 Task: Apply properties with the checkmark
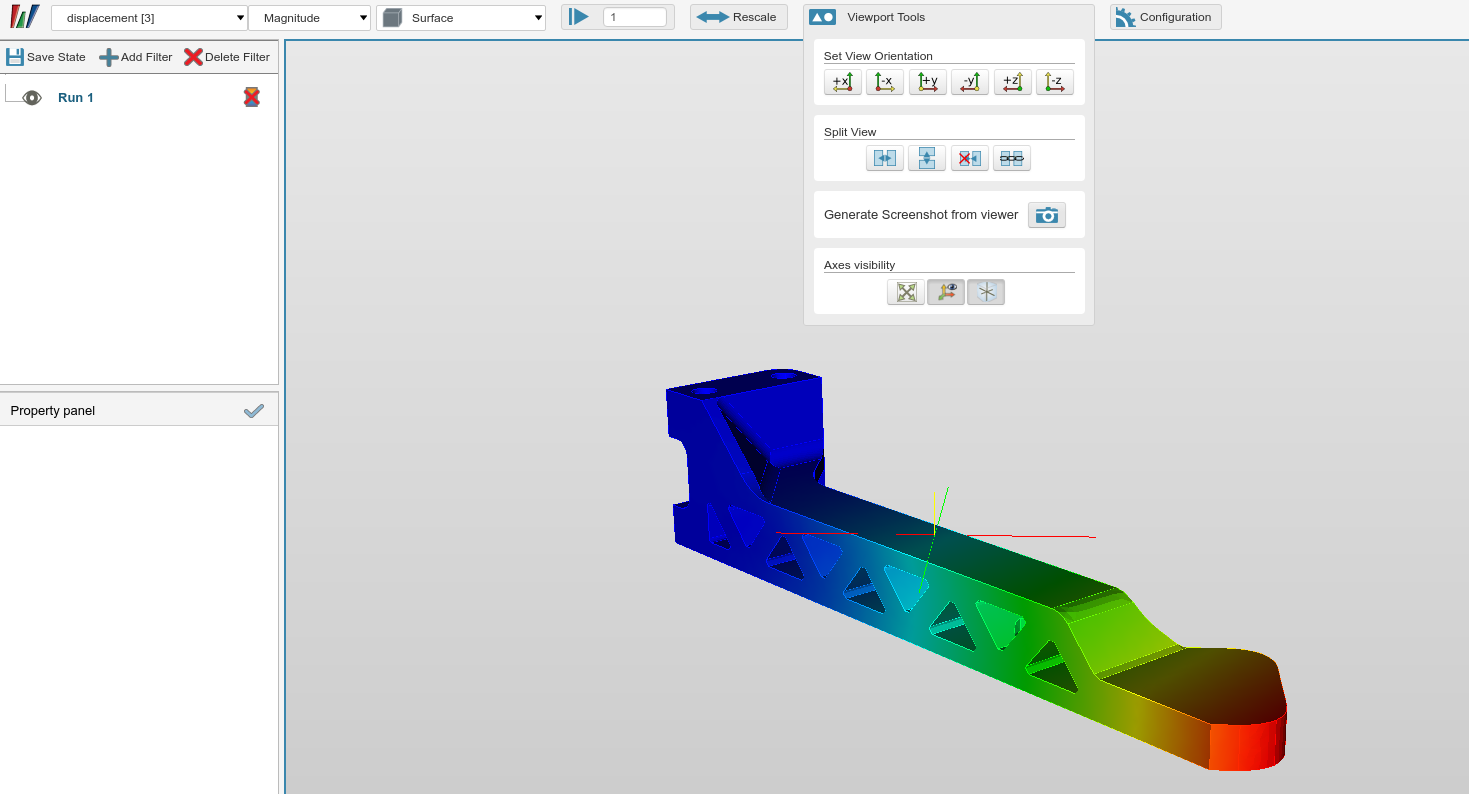254,411
